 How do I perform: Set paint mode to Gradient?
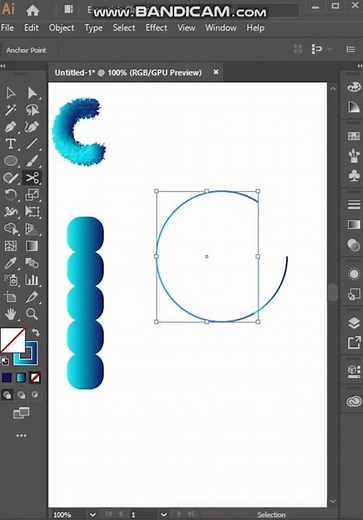click(x=21, y=378)
